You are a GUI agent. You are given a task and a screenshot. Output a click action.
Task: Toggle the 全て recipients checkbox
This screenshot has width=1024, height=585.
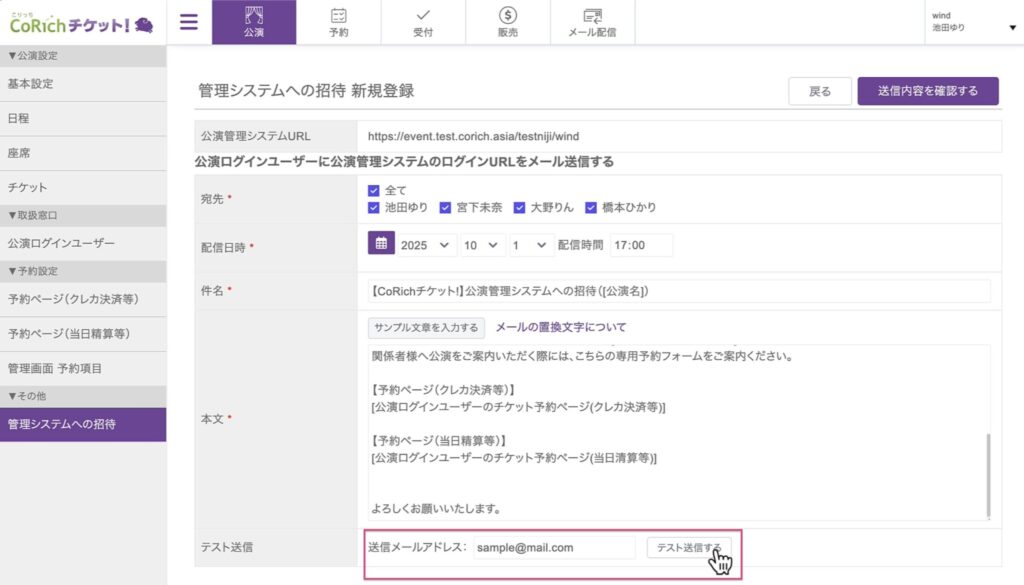374,190
